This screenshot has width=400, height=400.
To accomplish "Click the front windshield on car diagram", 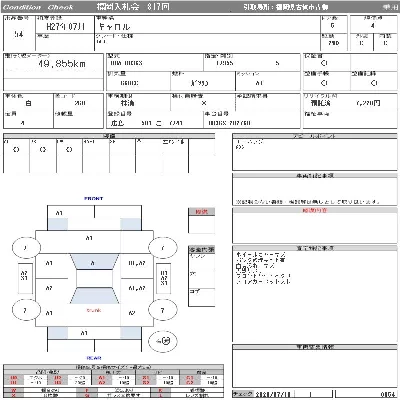I will (94, 262).
